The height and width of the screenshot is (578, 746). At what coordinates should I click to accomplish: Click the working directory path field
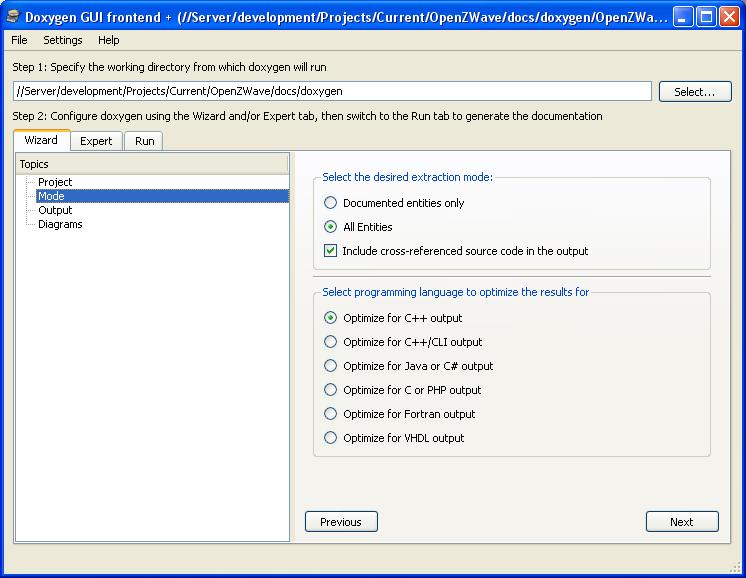coord(332,91)
